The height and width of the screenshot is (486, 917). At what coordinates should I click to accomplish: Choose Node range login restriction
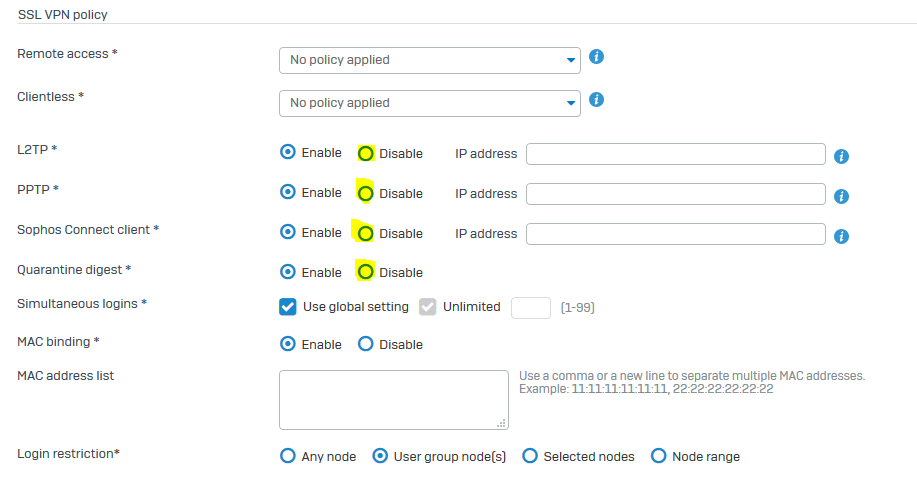click(x=659, y=456)
